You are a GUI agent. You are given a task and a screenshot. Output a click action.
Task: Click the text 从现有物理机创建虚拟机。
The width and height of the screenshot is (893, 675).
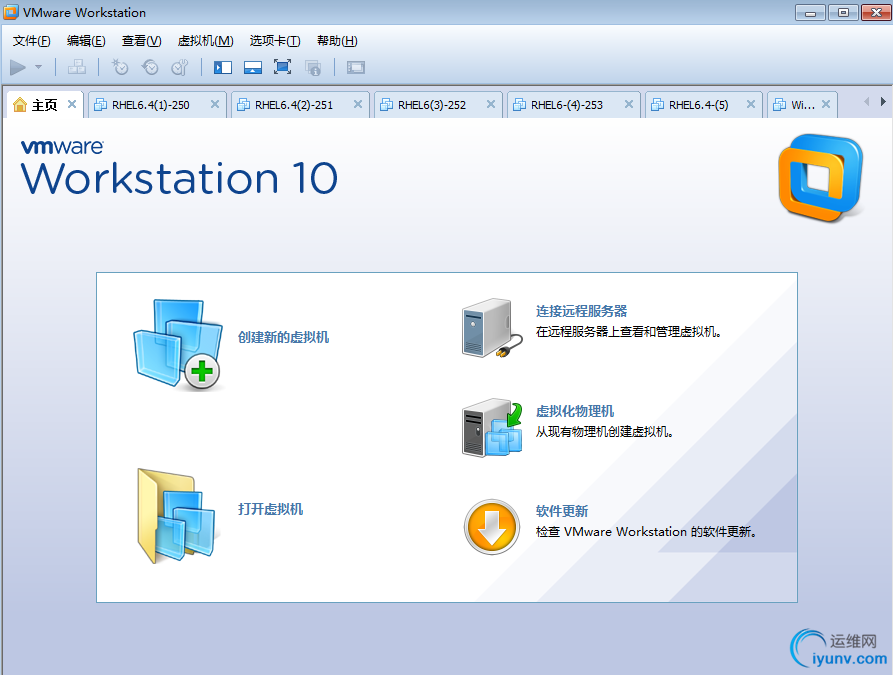coord(604,432)
